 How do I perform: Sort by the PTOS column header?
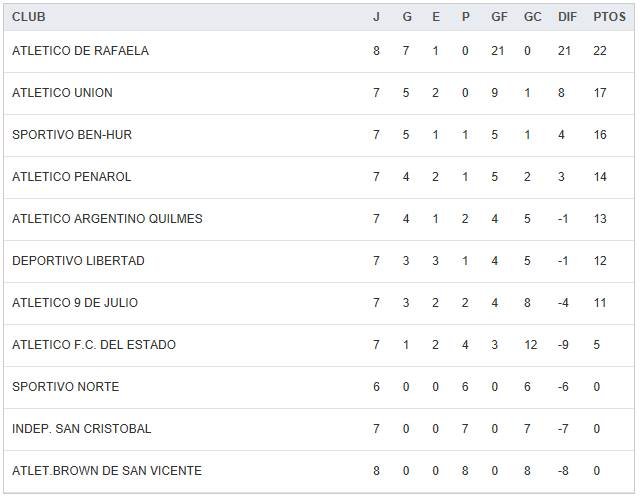click(x=609, y=17)
